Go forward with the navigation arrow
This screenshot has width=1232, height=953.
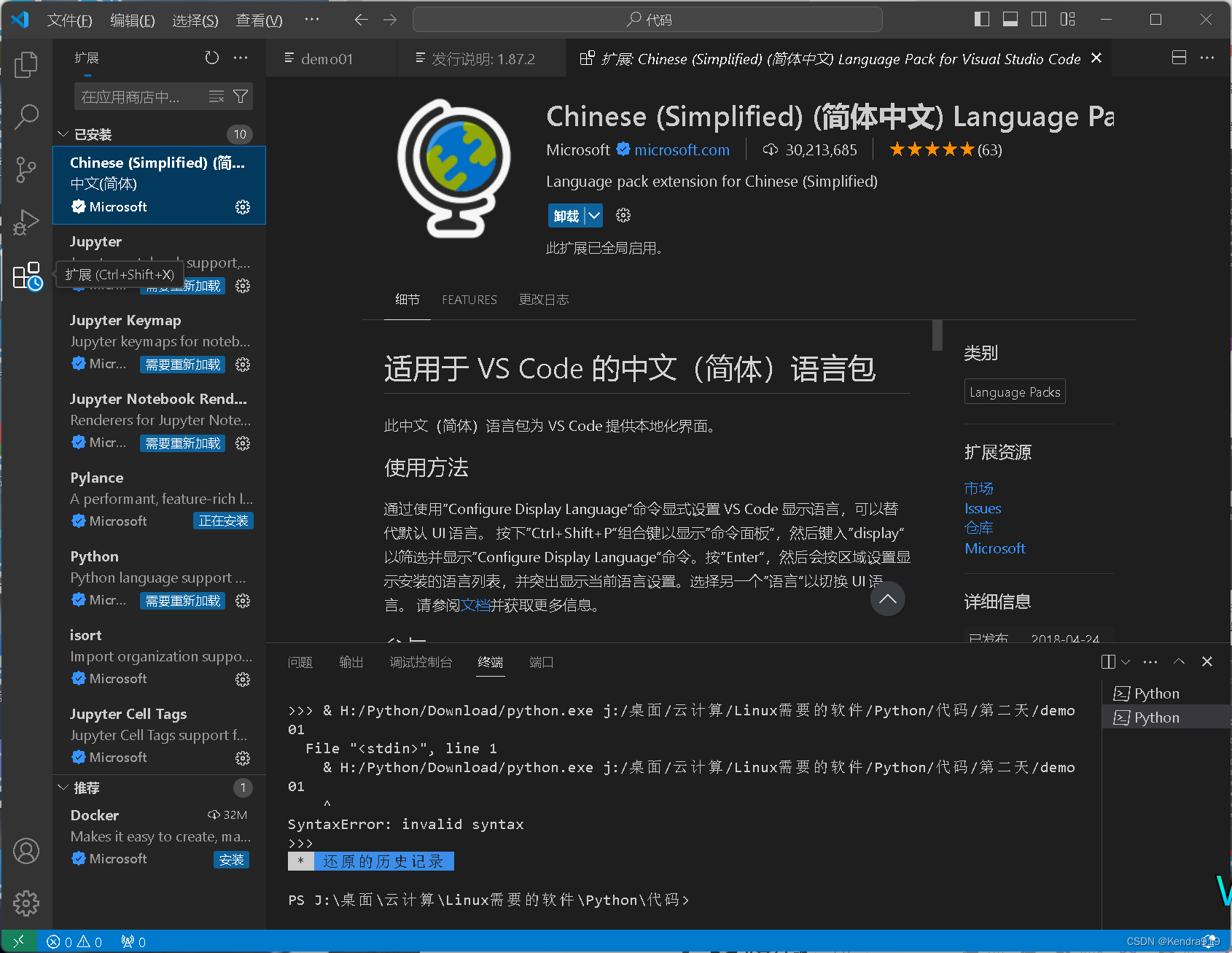coord(390,20)
